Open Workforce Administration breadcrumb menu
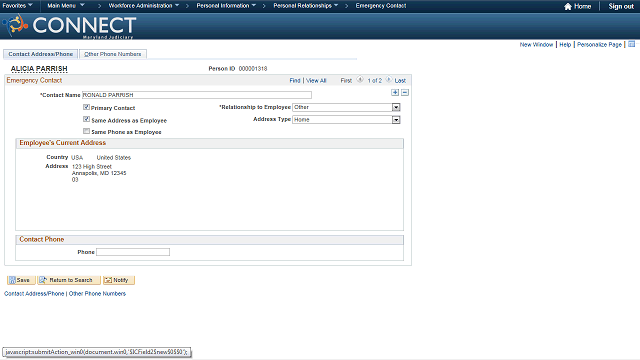This screenshot has height=360, width=640. tap(144, 6)
